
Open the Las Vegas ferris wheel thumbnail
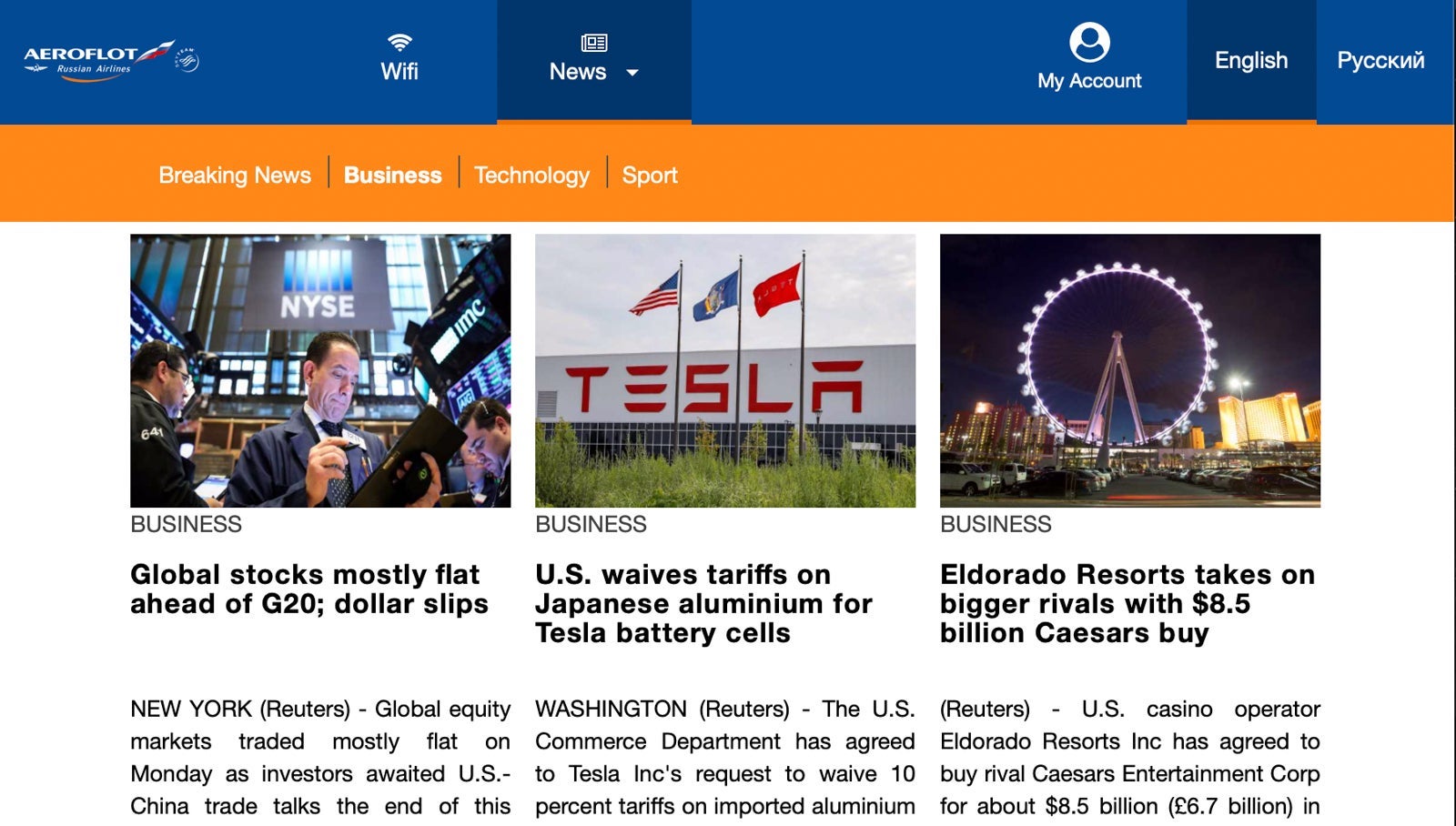click(1130, 370)
